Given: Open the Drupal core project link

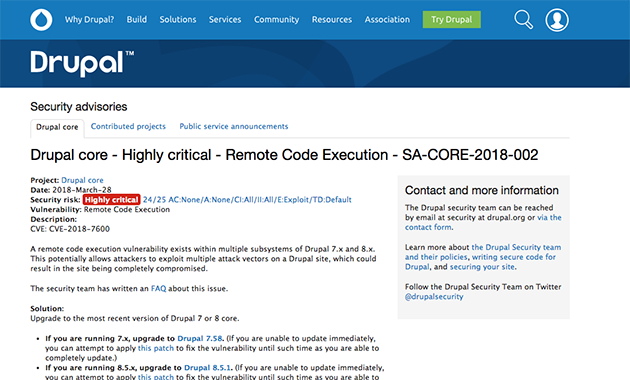Looking at the screenshot, I should (82, 180).
